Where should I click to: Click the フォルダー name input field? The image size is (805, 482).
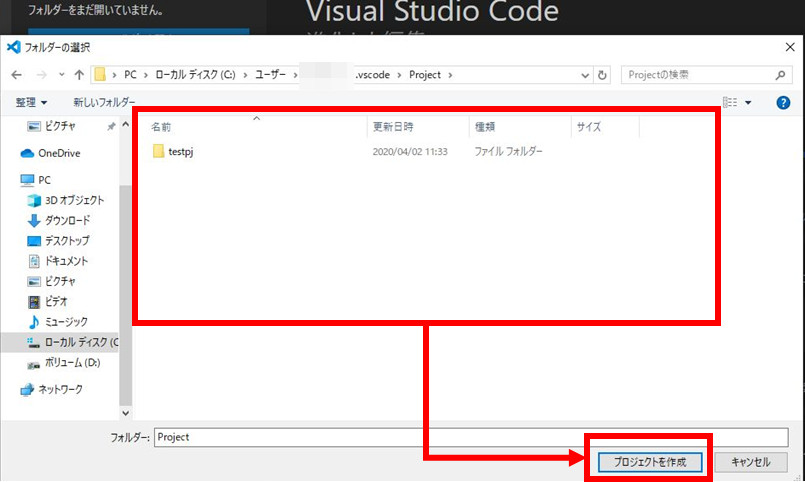(x=470, y=437)
